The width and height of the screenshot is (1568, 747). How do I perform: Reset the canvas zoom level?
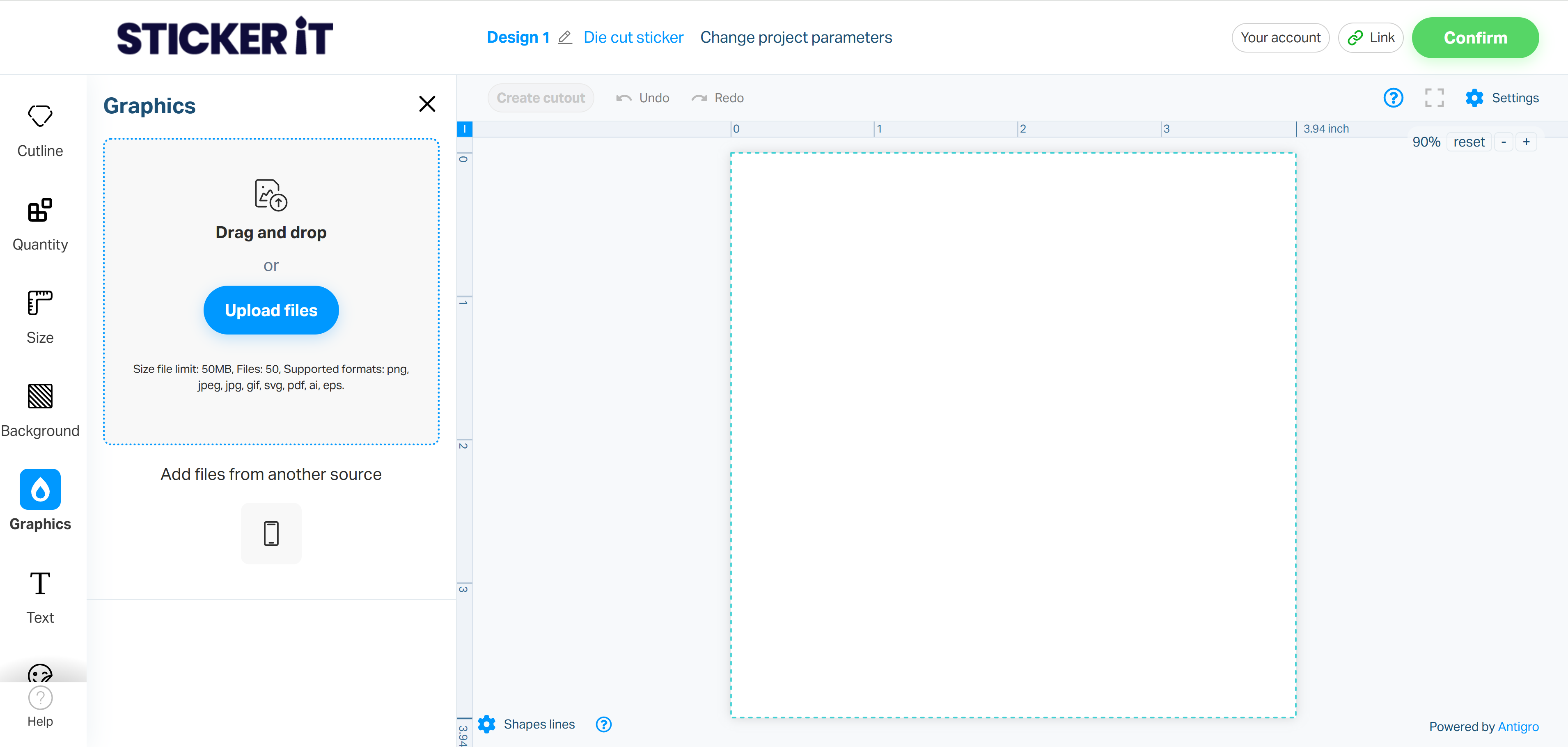point(1468,142)
